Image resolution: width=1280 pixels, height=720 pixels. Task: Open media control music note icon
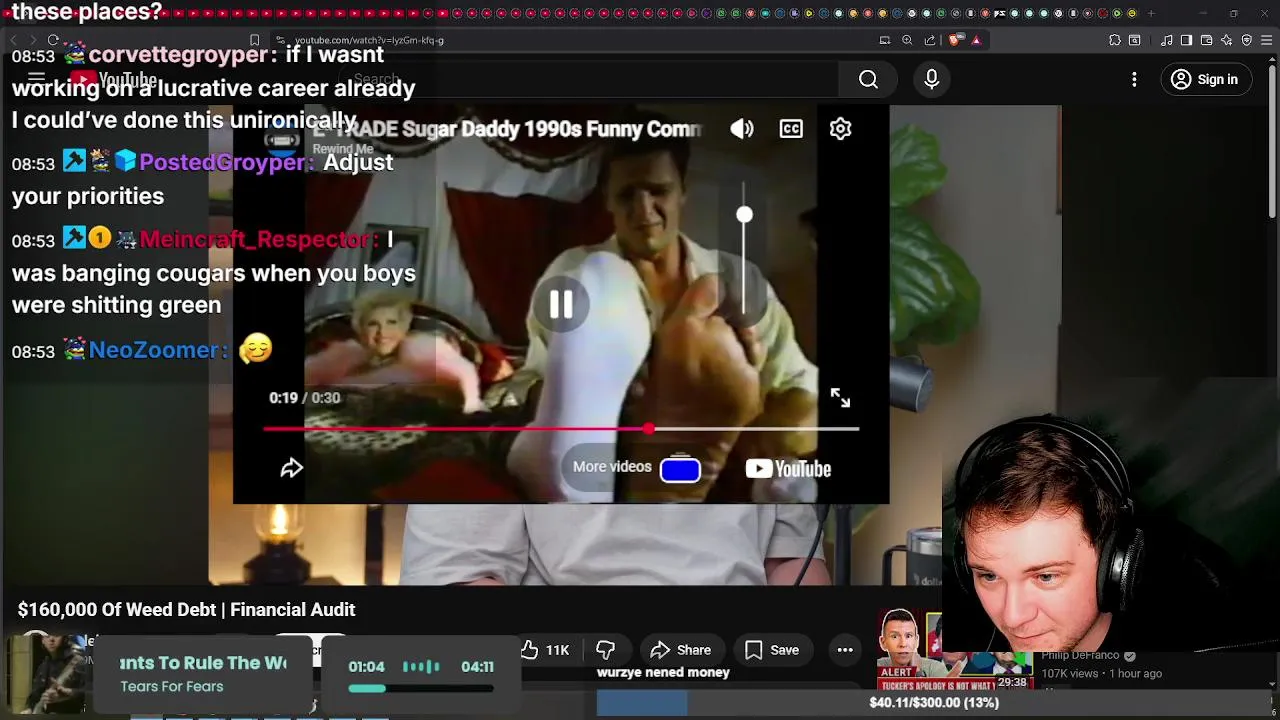pyautogui.click(x=1167, y=40)
